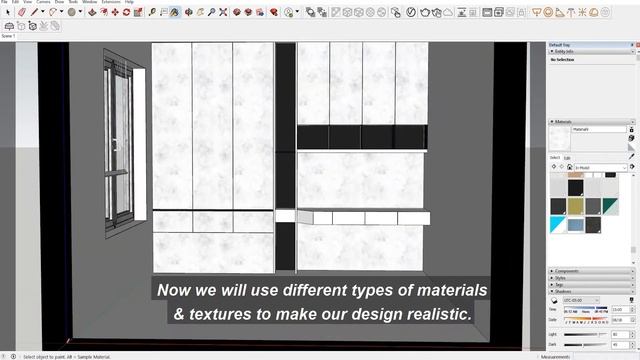The width and height of the screenshot is (640, 360).
Task: Toggle the shadows display button
Action: 554,300
